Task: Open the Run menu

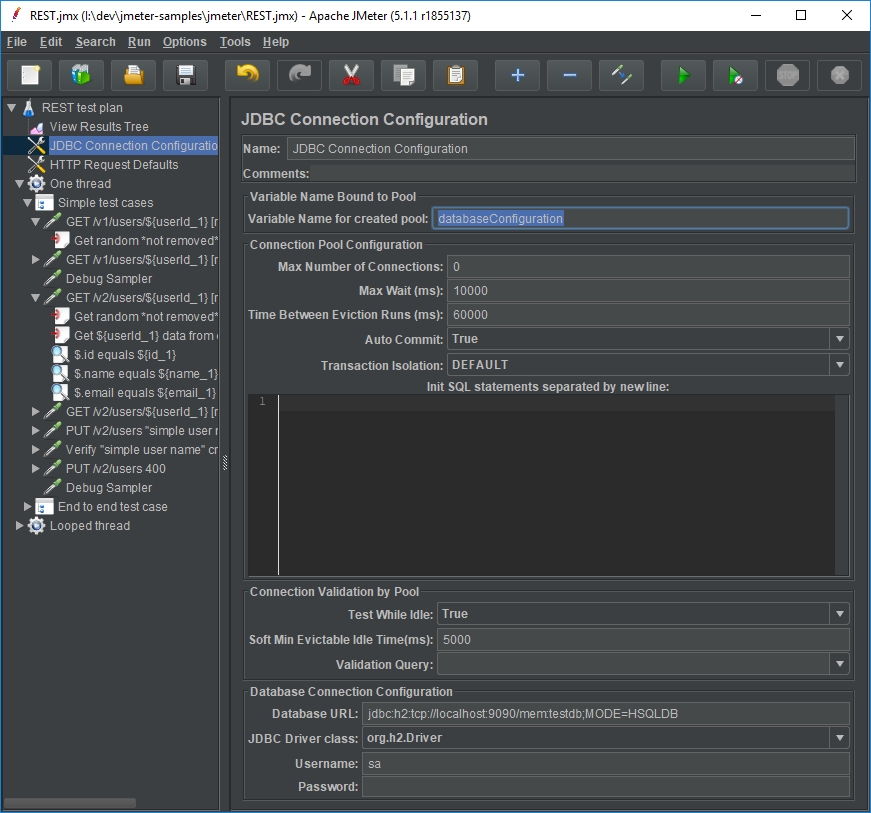Action: (x=139, y=42)
